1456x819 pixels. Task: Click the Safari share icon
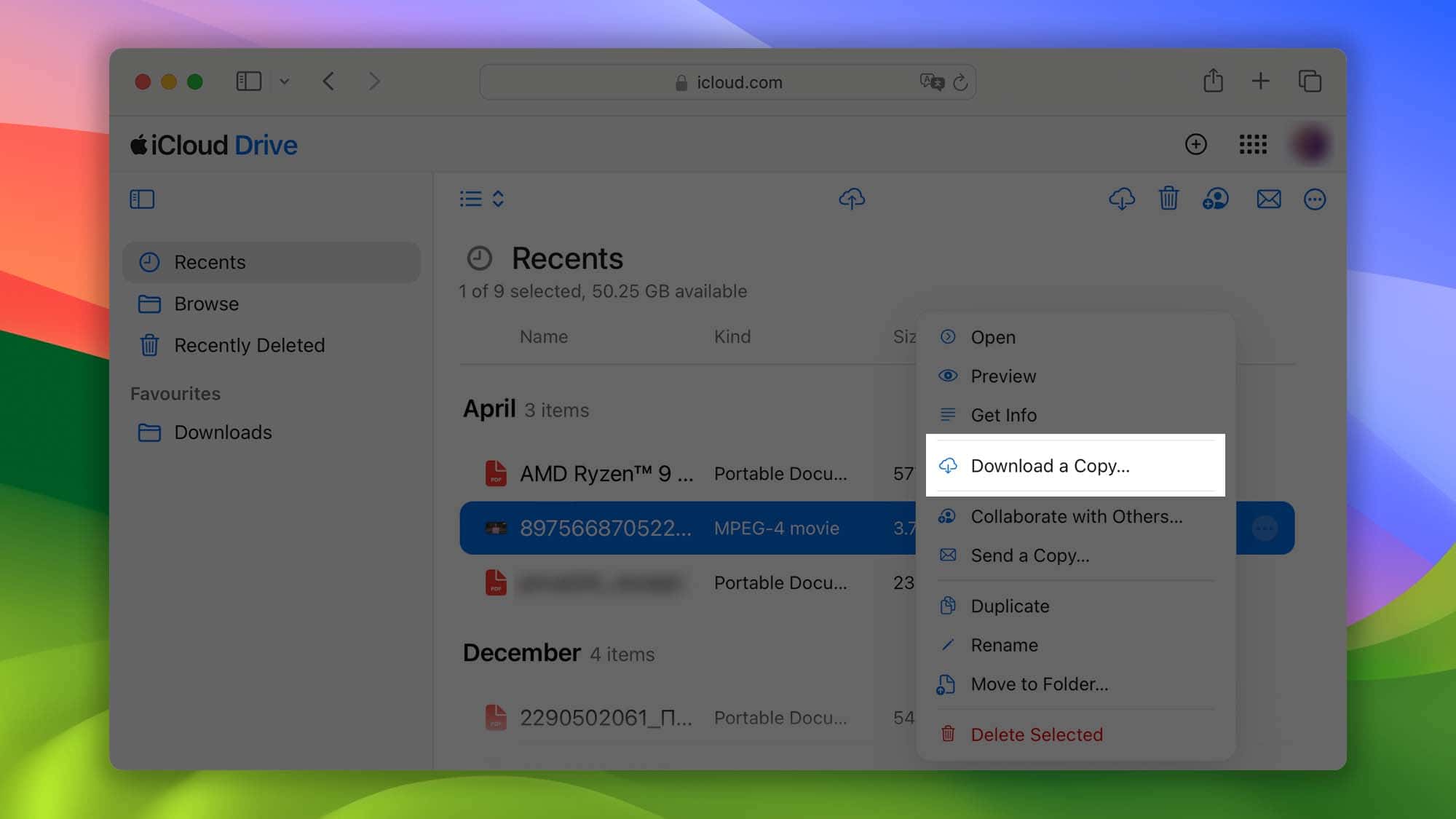pos(1213,81)
